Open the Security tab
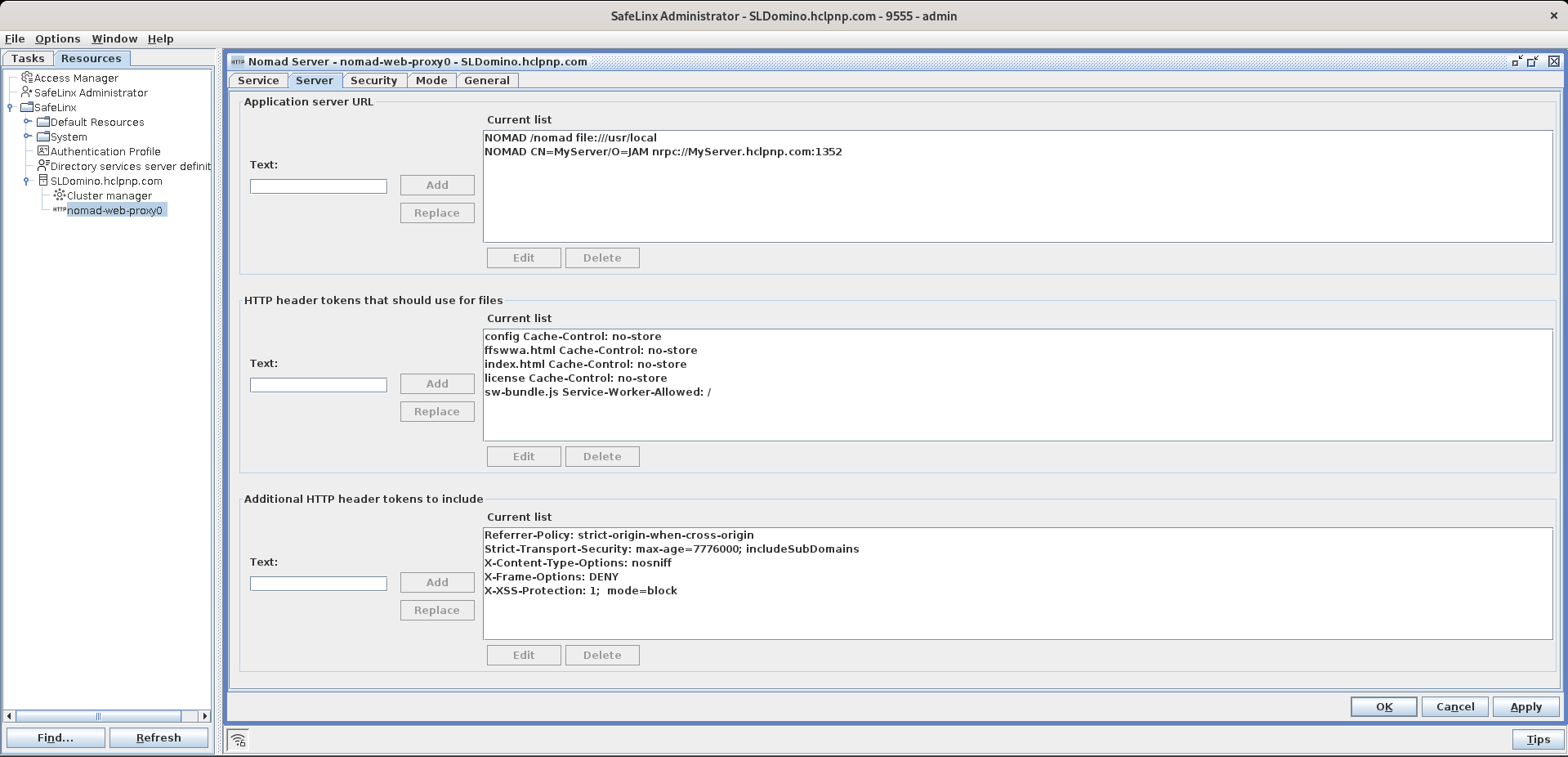 [373, 80]
